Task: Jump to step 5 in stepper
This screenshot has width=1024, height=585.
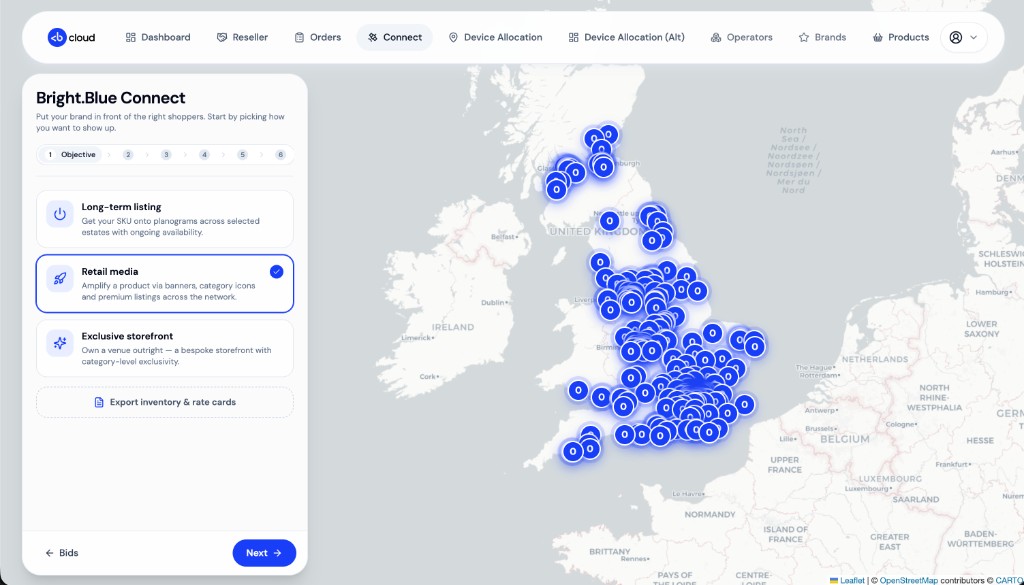Action: click(242, 155)
